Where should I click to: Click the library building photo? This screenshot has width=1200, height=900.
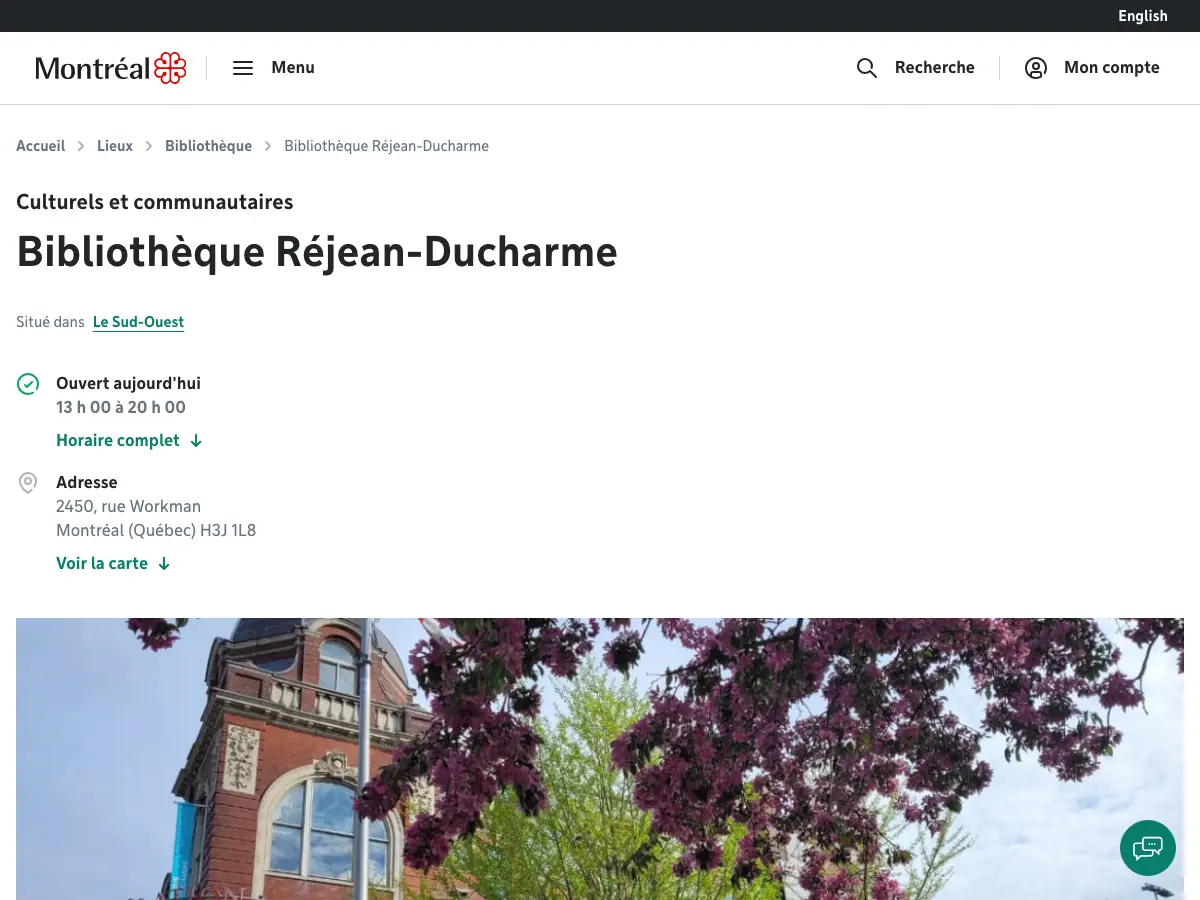click(600, 759)
